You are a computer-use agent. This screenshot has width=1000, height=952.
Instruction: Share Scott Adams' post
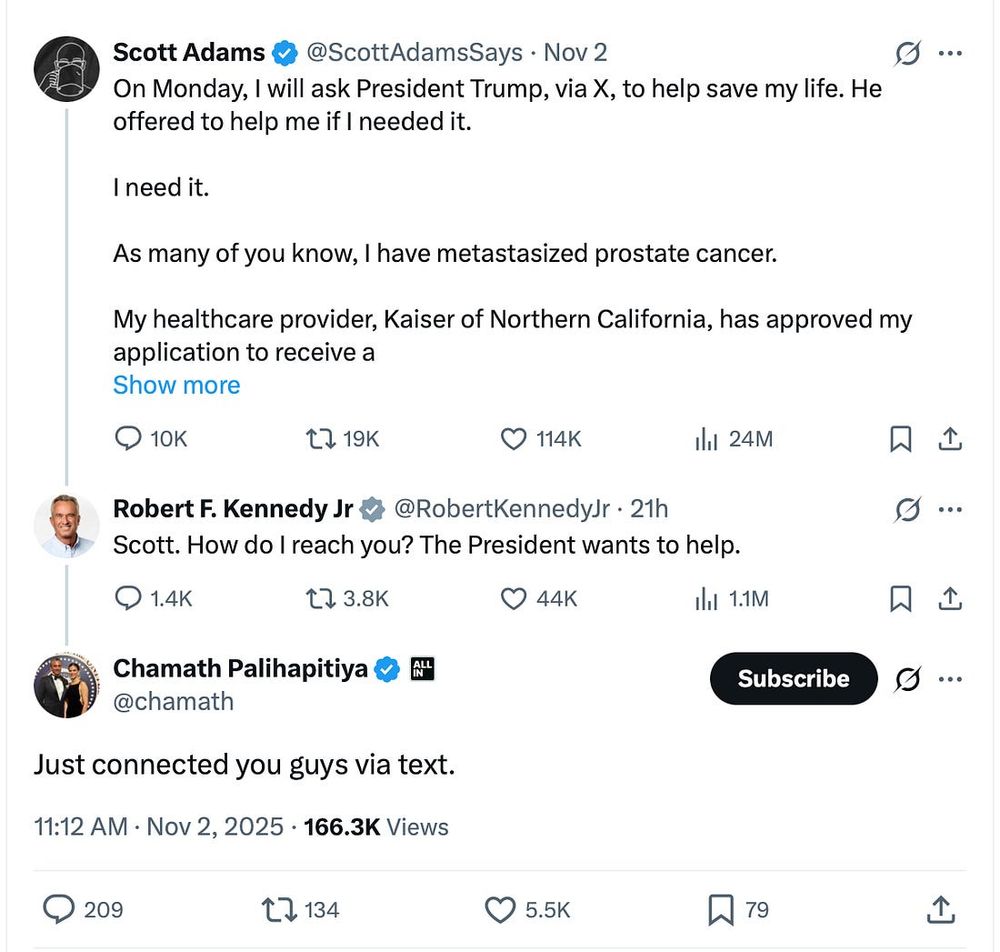(950, 439)
